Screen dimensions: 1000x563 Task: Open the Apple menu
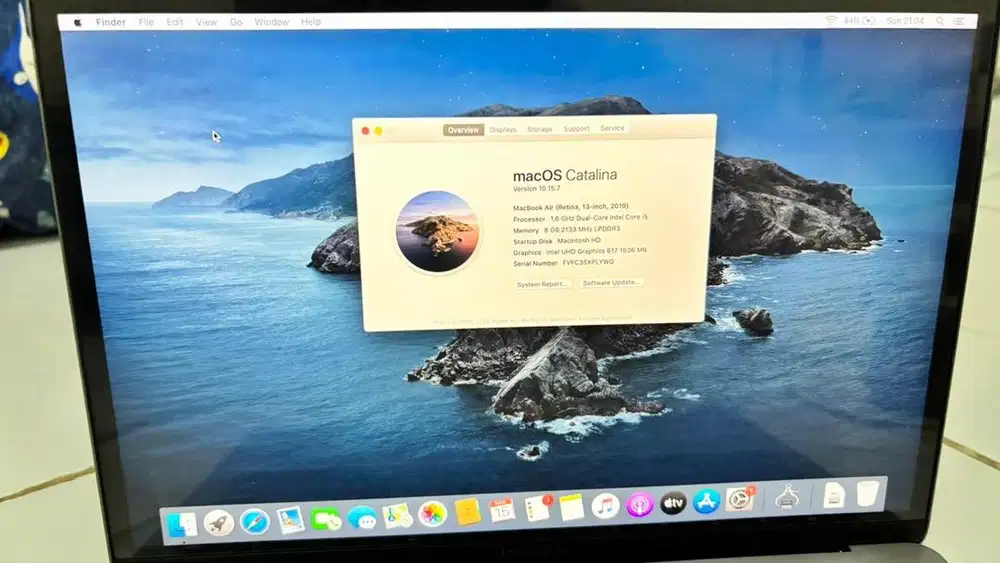click(x=78, y=22)
